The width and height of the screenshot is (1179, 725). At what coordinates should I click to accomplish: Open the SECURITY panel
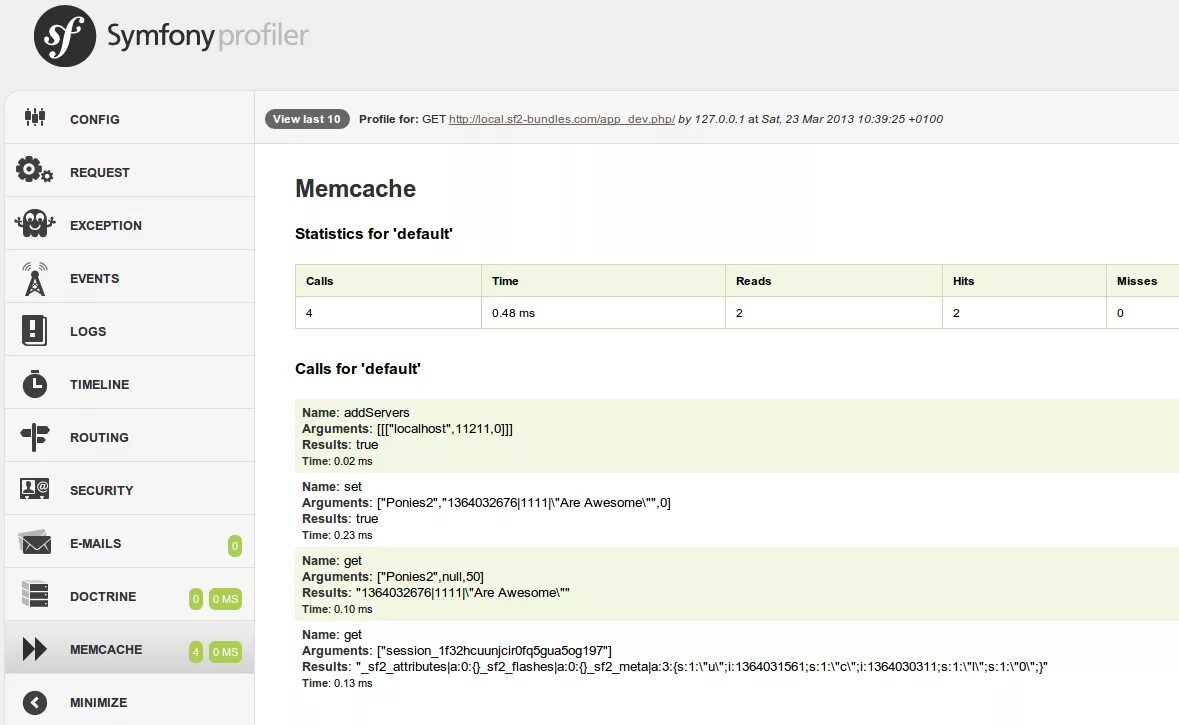[129, 490]
